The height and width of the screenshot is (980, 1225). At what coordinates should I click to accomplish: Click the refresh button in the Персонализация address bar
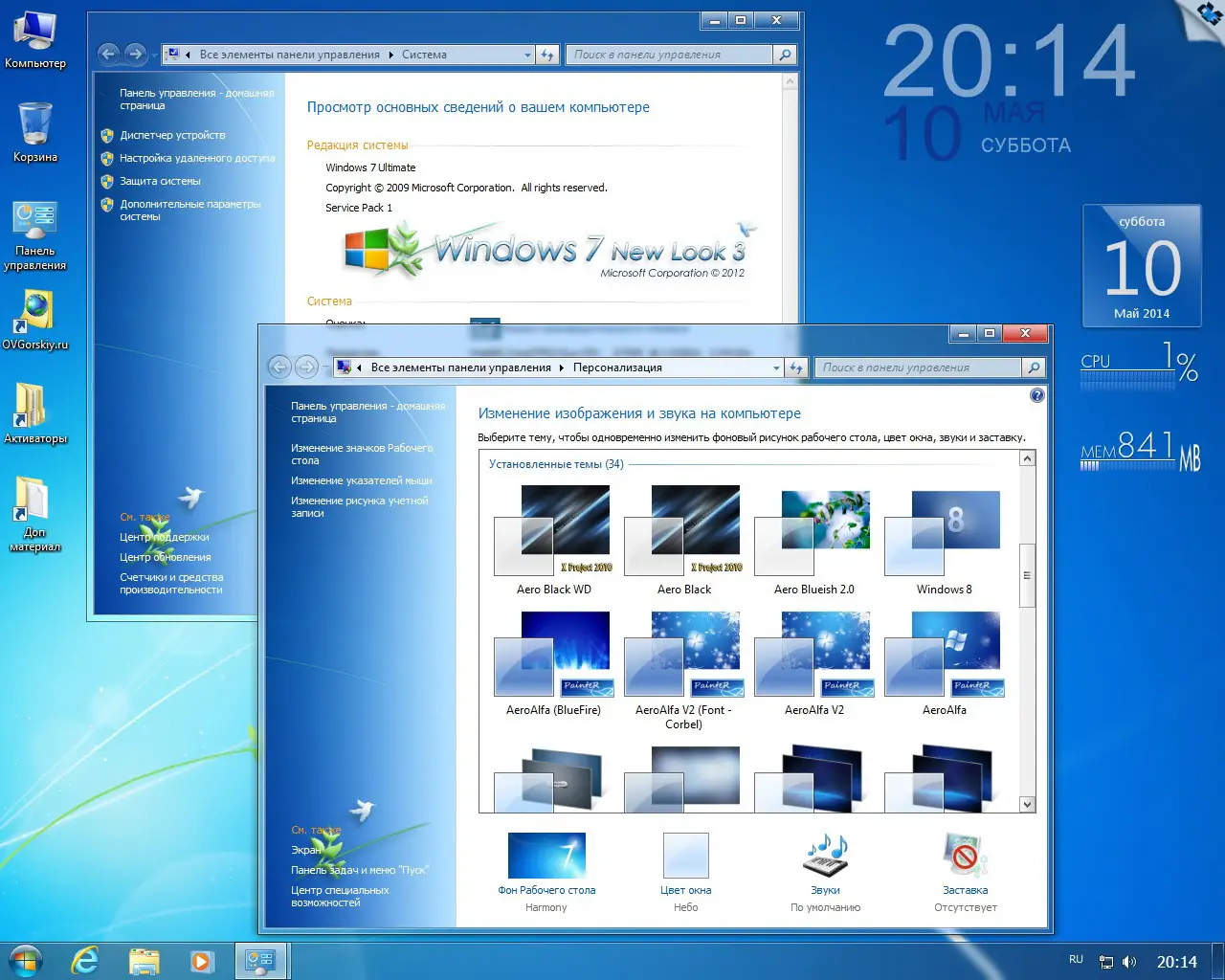796,367
